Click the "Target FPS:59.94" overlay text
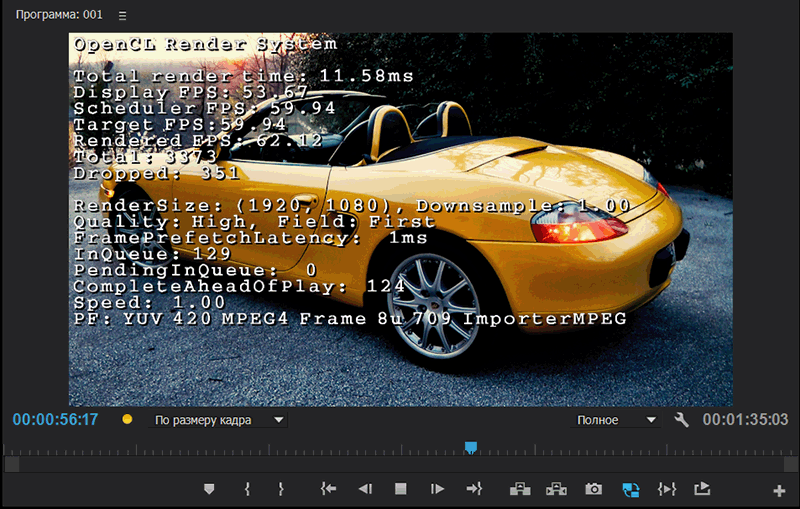The height and width of the screenshot is (509, 800). [x=180, y=124]
